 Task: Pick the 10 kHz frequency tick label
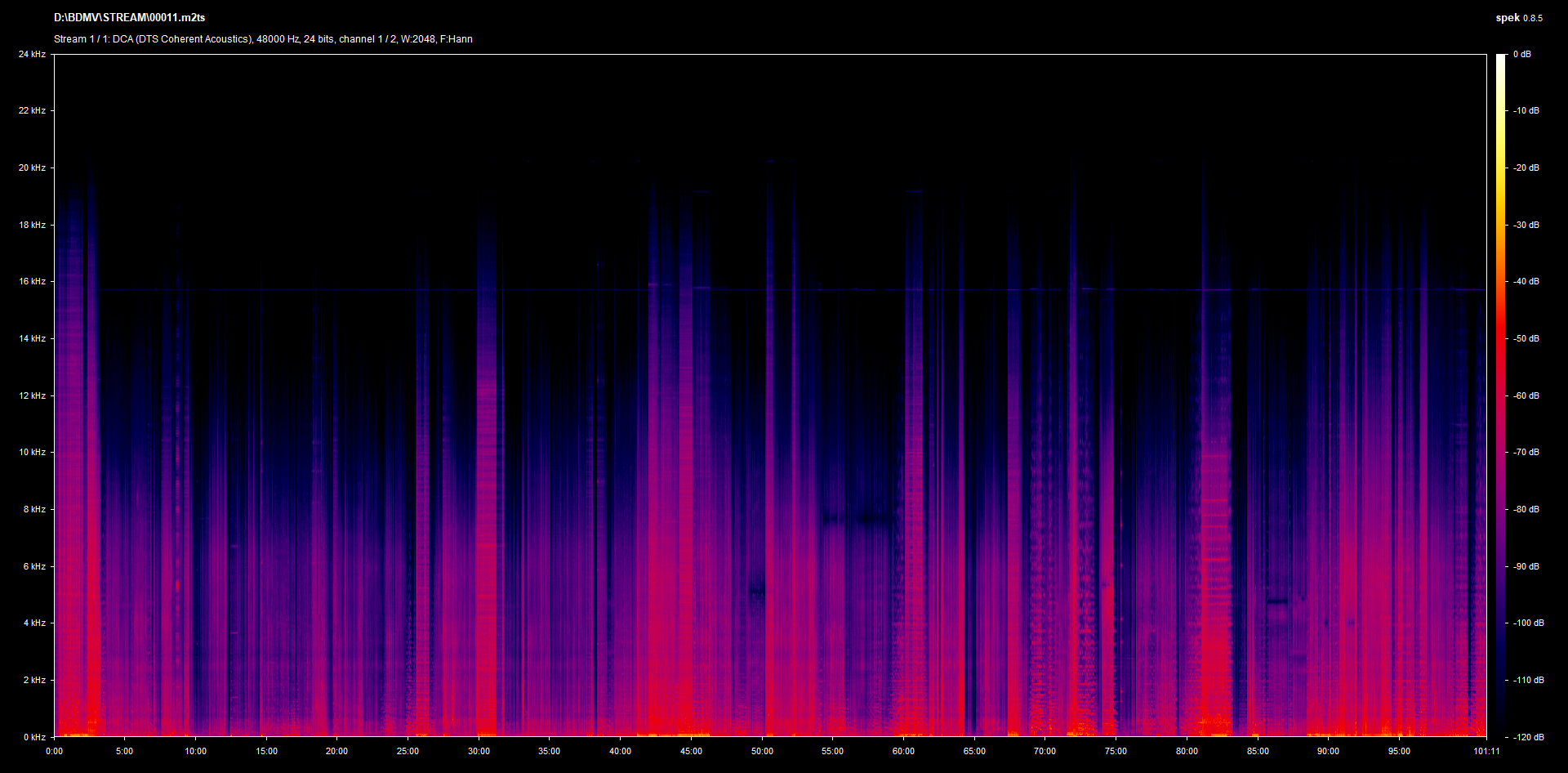point(33,452)
